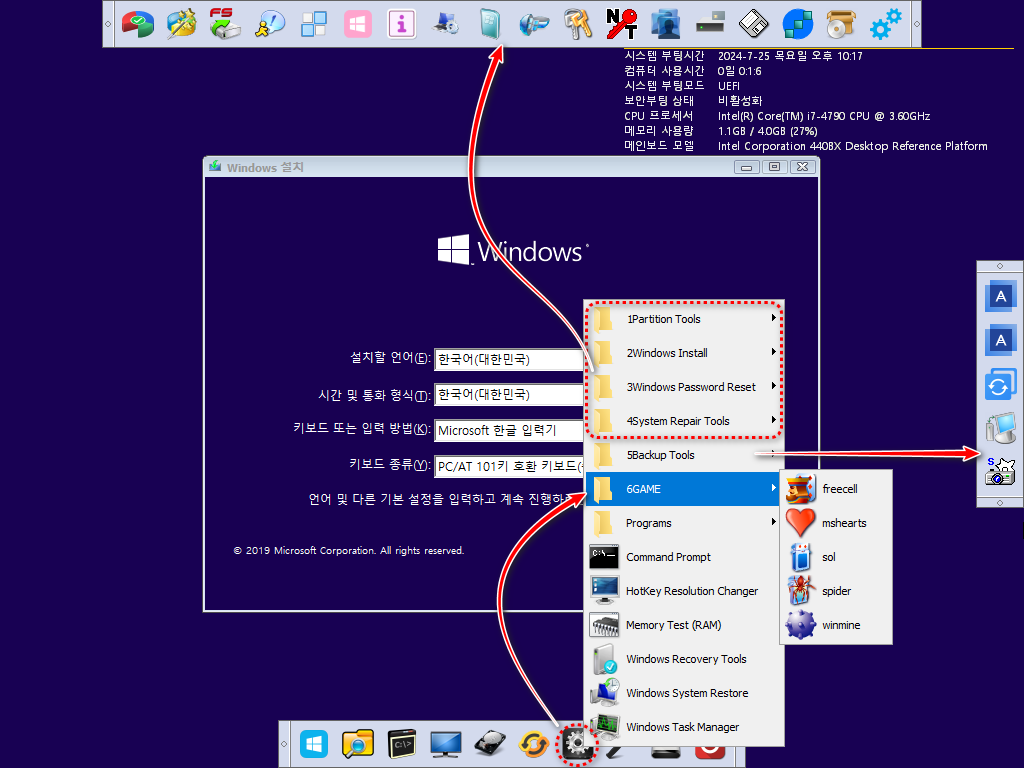The width and height of the screenshot is (1024, 768).
Task: Click the pink Windows logo icon
Action: [x=358, y=24]
